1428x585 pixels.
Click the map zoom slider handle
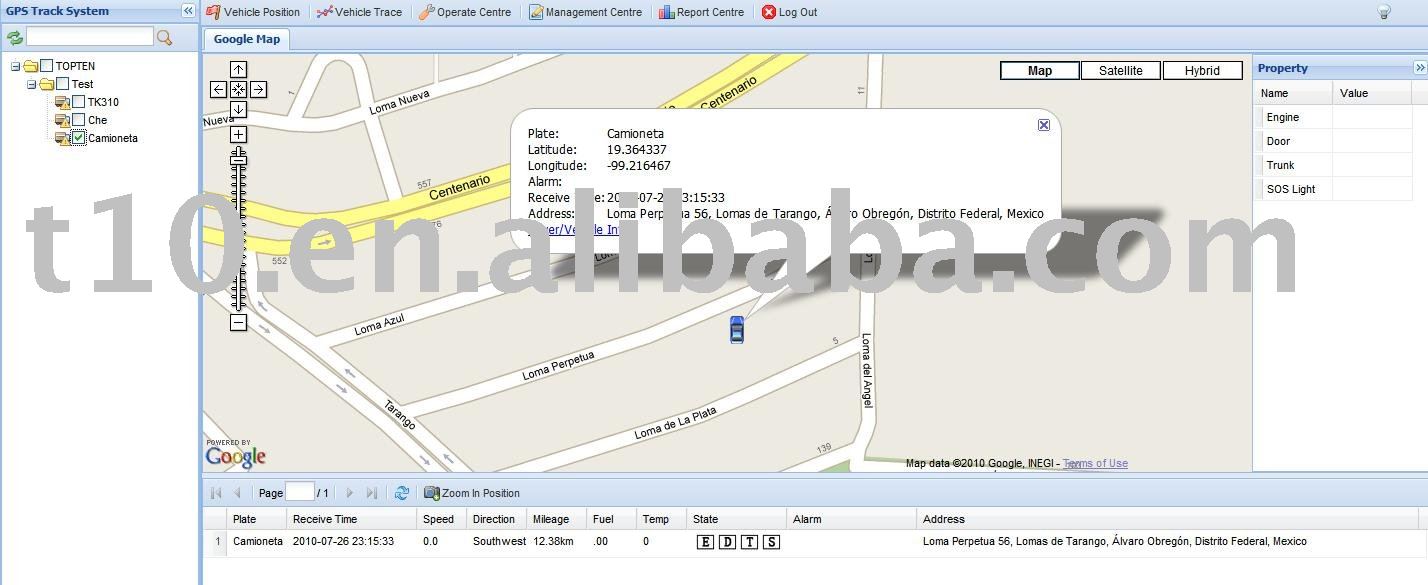tap(238, 159)
